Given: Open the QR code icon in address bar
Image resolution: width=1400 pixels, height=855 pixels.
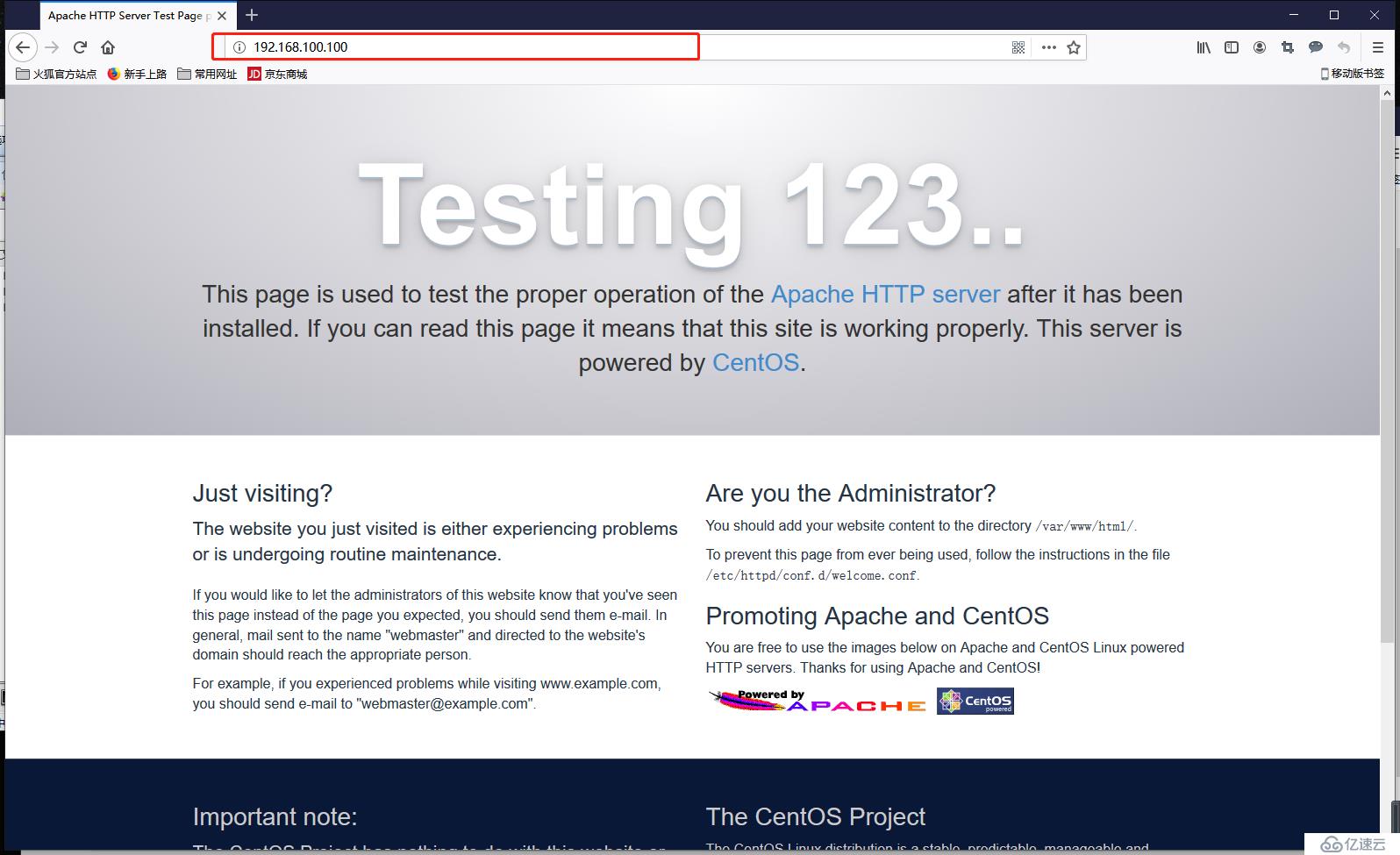Looking at the screenshot, I should (1018, 47).
